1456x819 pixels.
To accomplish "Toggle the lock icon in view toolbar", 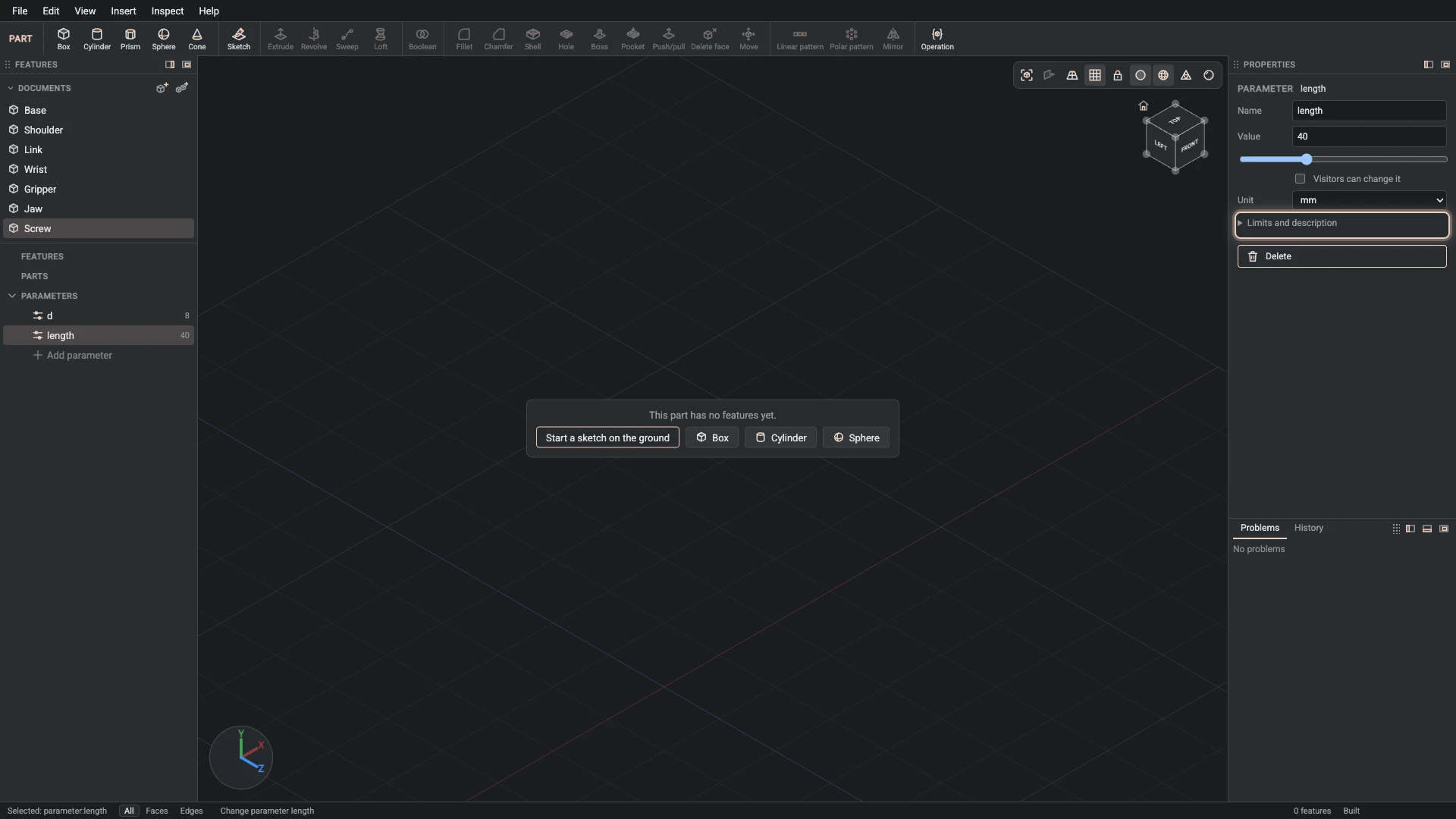I will [1118, 75].
